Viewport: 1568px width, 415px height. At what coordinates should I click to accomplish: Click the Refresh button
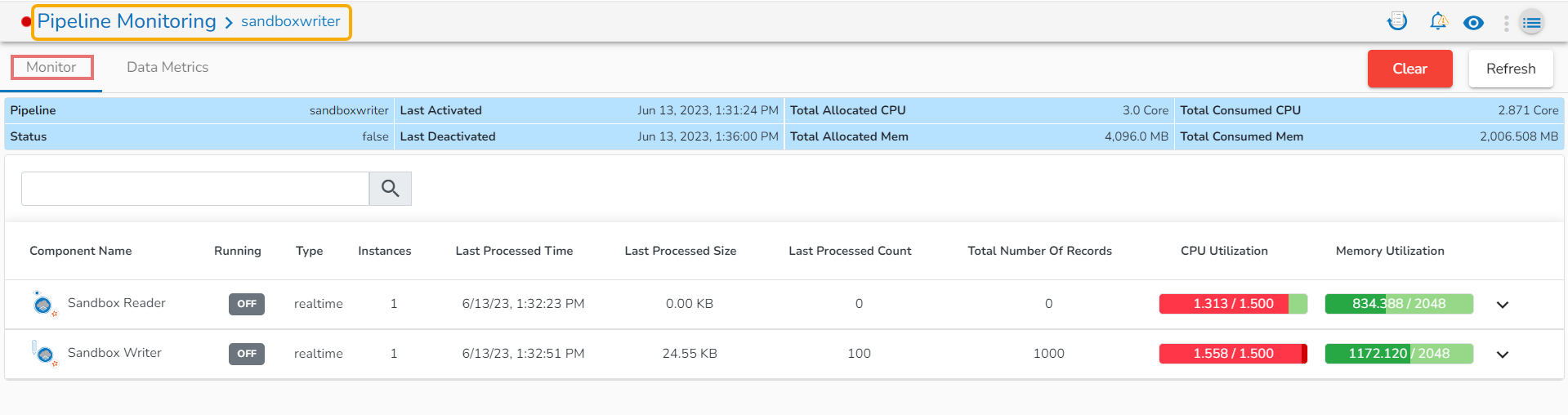pyautogui.click(x=1510, y=69)
